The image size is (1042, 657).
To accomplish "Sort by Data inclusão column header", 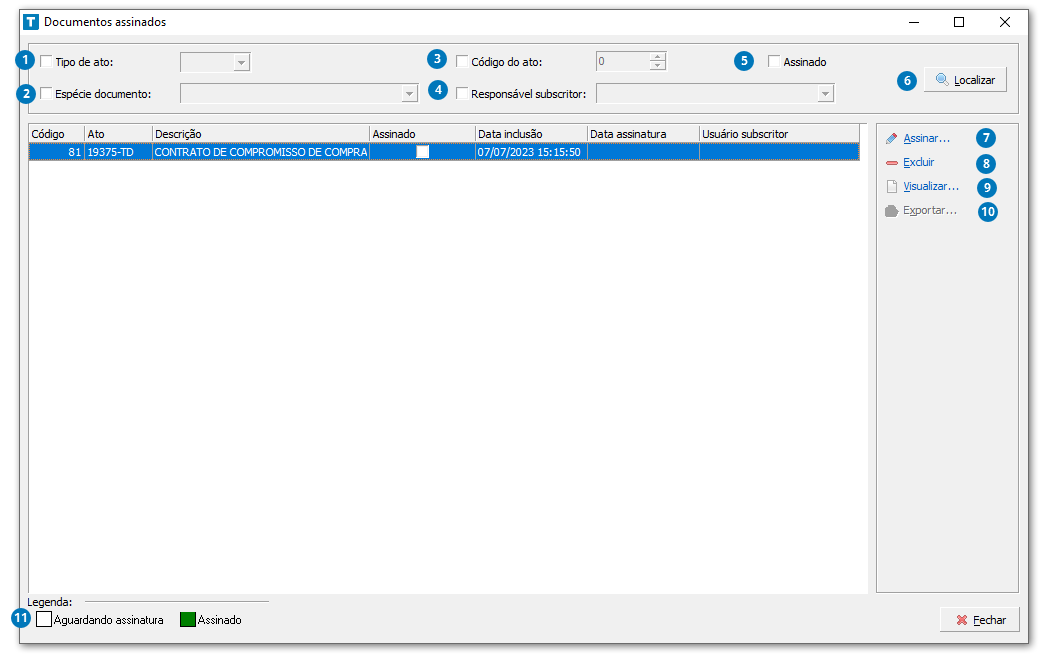I will tap(532, 134).
